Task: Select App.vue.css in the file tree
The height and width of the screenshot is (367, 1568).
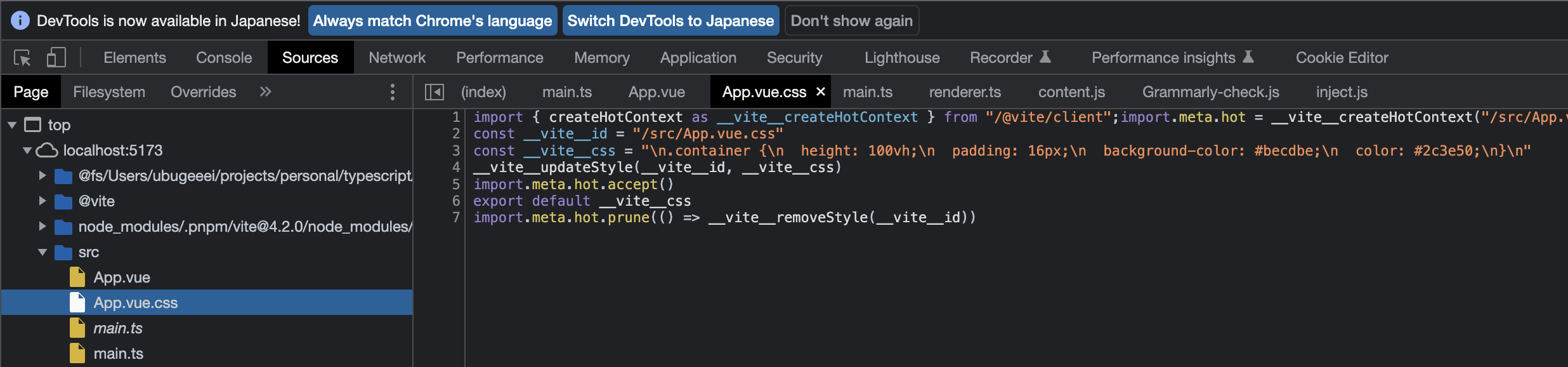Action: [207, 303]
